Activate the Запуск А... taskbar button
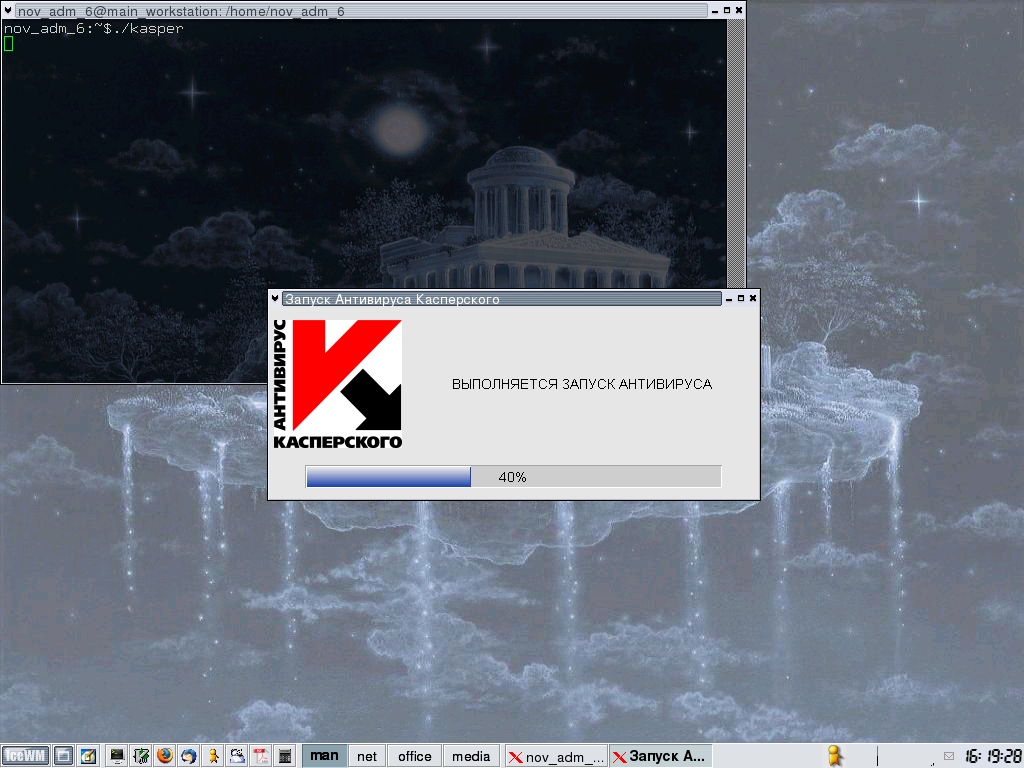Viewport: 1024px width, 768px height. [x=660, y=756]
